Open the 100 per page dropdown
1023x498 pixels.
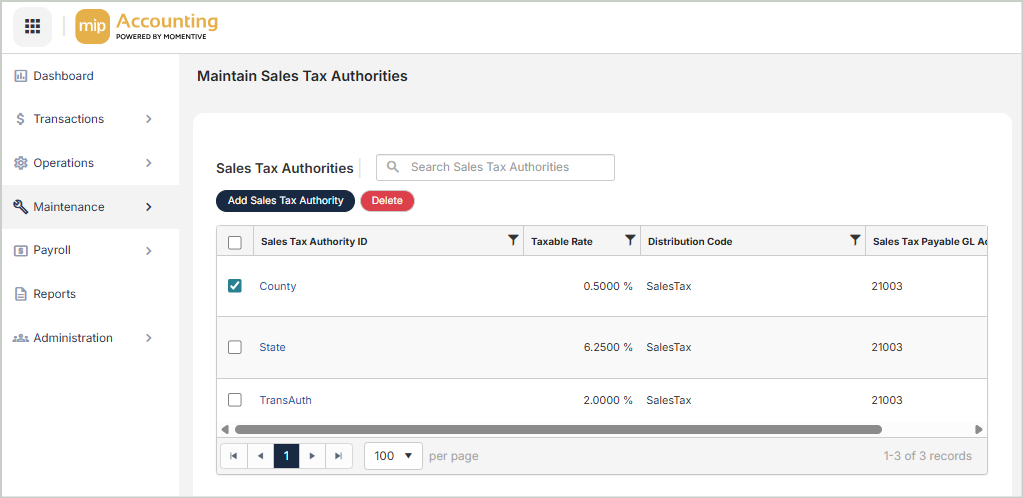(x=393, y=456)
